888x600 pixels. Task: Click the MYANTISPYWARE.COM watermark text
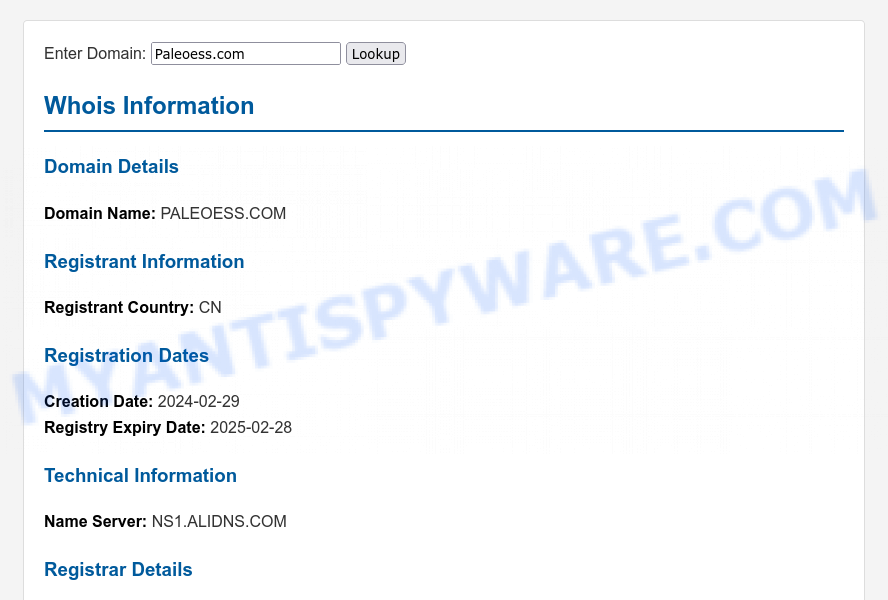(444, 295)
